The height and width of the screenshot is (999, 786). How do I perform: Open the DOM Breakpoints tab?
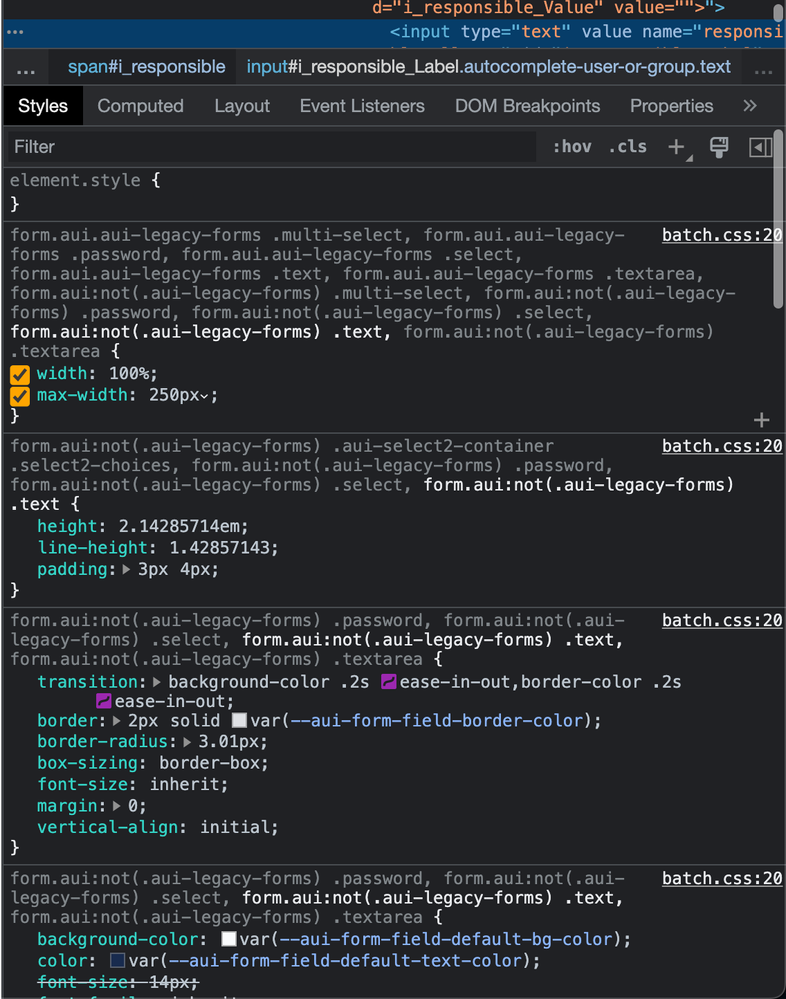click(527, 106)
